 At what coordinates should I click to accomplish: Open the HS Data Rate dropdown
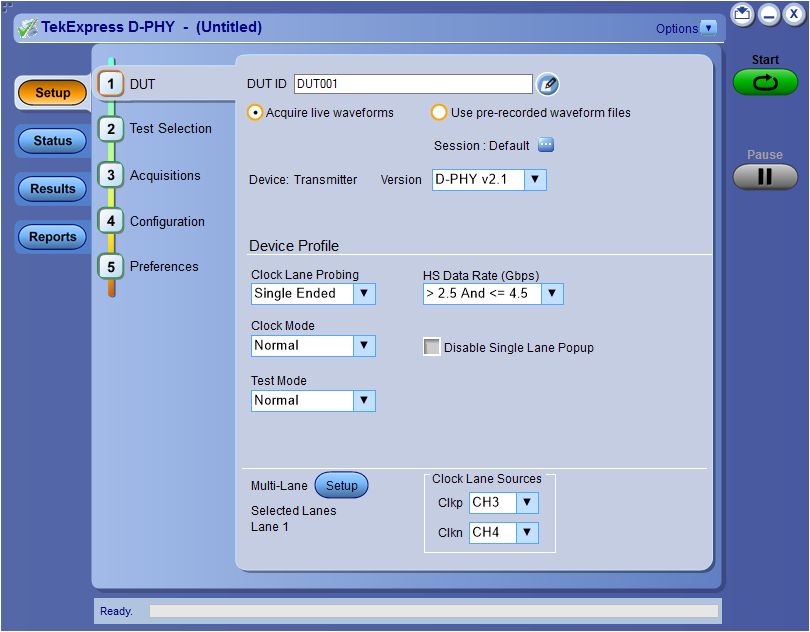click(x=553, y=293)
